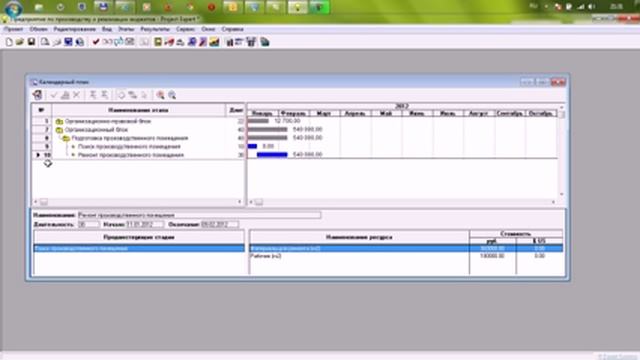Collapse folder of stage row 8

pyautogui.click(x=66, y=138)
